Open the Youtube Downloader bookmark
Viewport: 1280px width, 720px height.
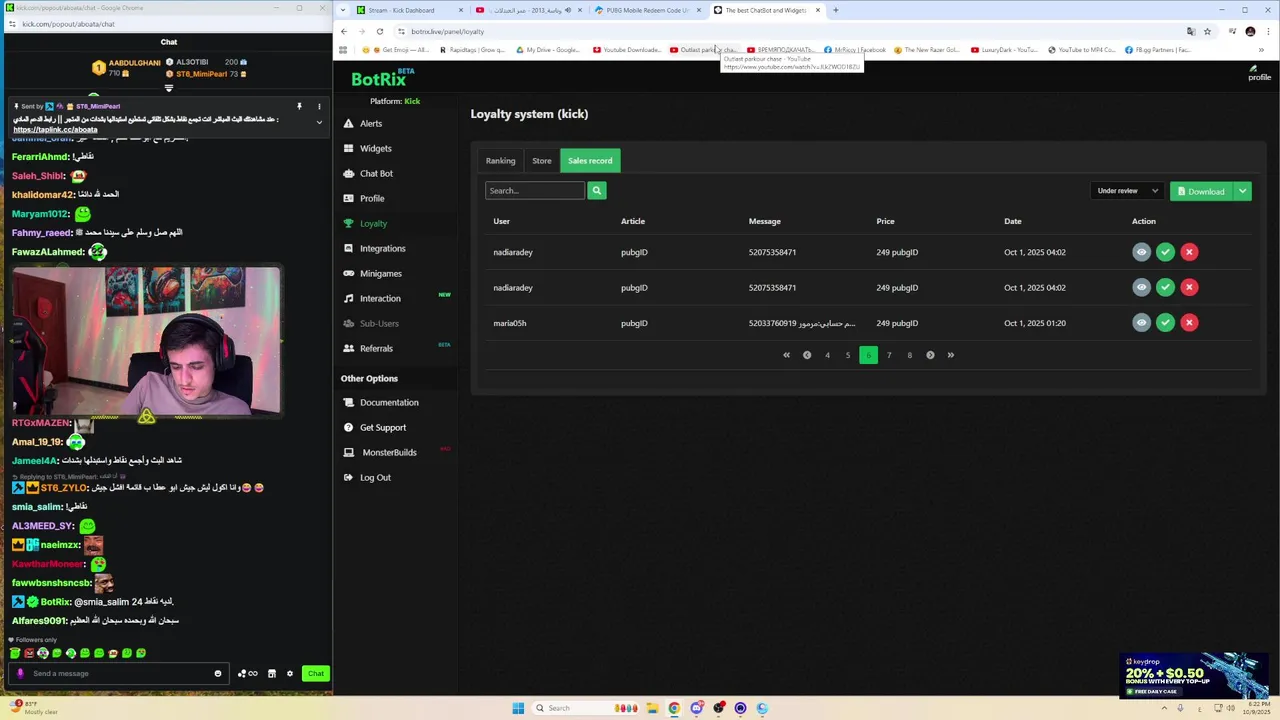627,50
